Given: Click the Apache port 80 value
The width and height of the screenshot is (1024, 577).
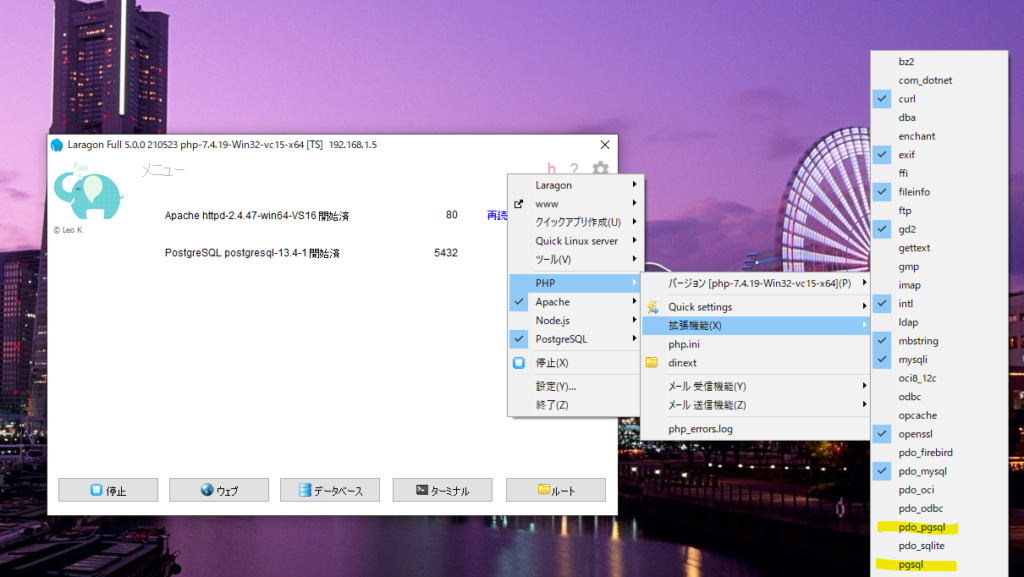Looking at the screenshot, I should click(451, 215).
